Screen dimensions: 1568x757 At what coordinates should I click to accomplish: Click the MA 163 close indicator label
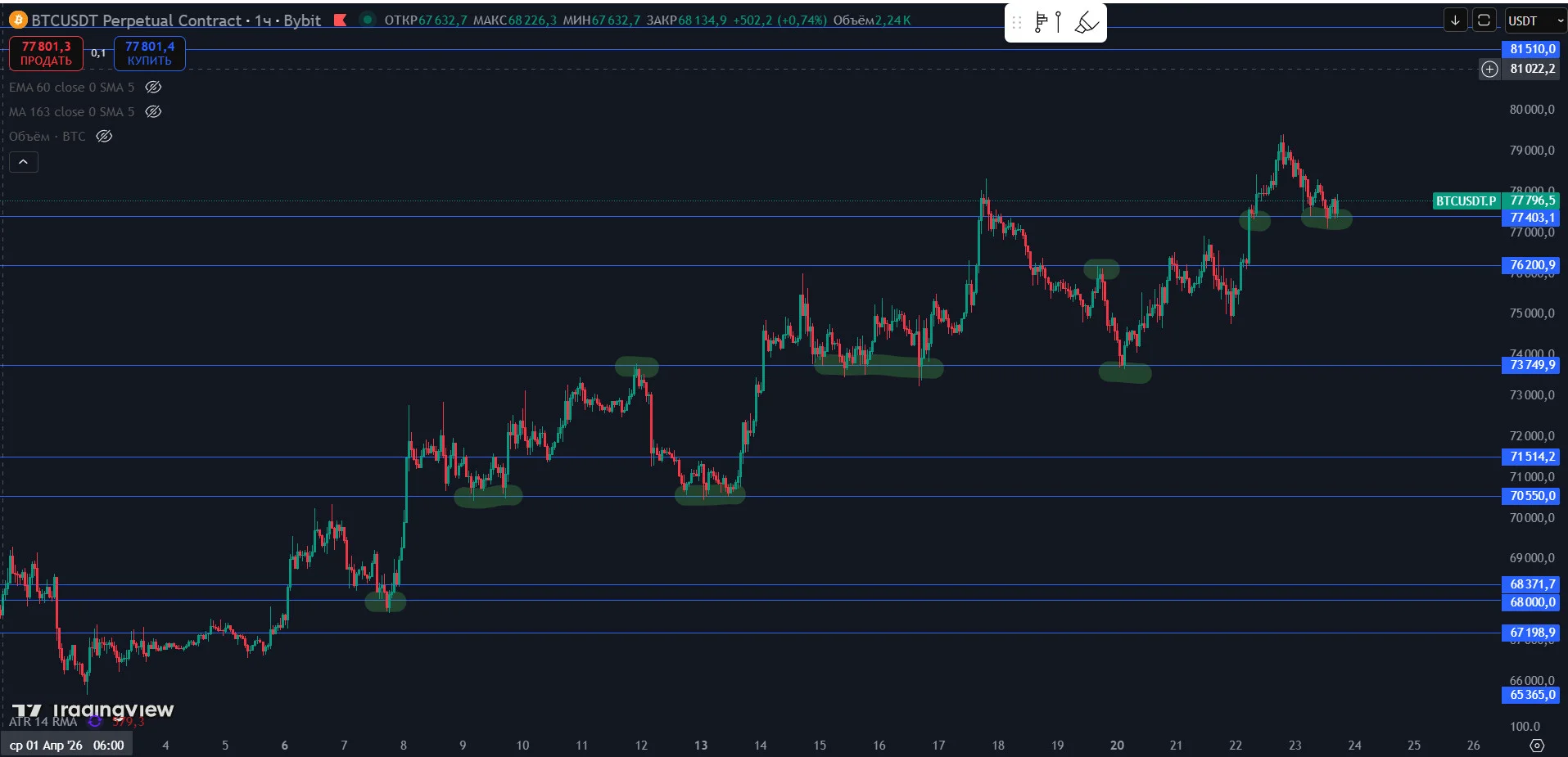point(71,112)
